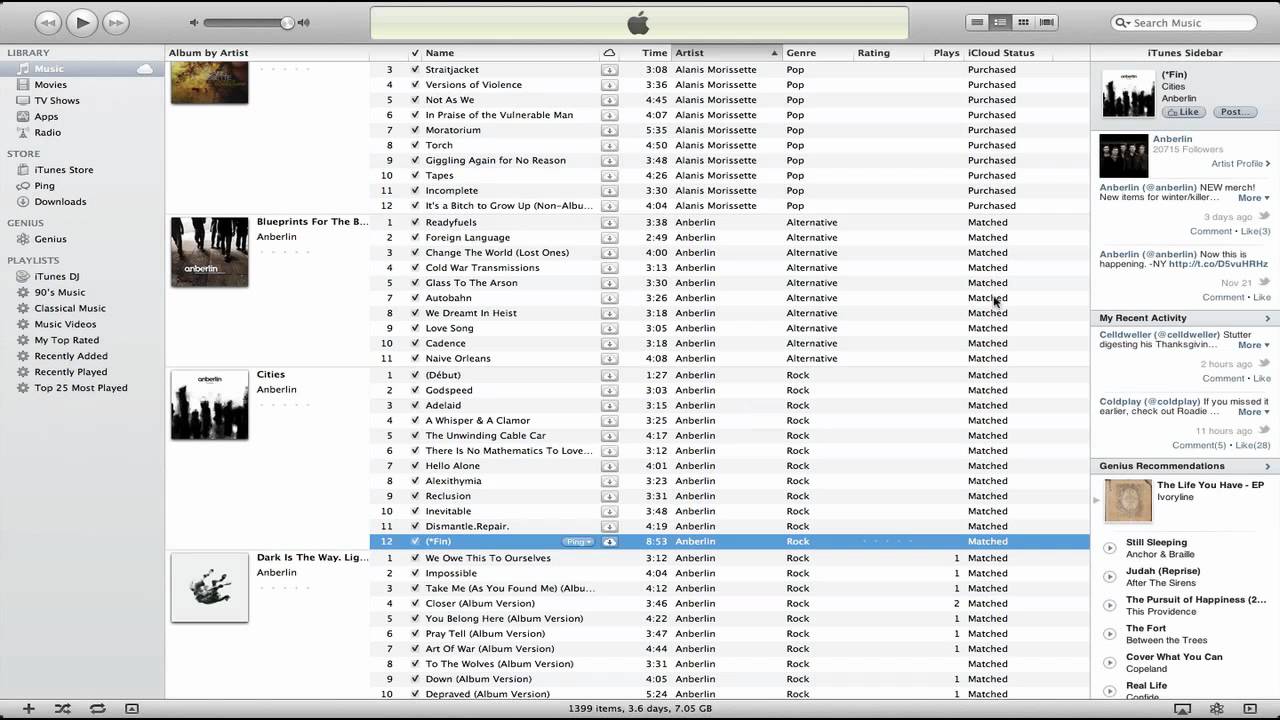1280x720 pixels.
Task: Open the Ping dropdown on (*Fin) row
Action: 579,542
